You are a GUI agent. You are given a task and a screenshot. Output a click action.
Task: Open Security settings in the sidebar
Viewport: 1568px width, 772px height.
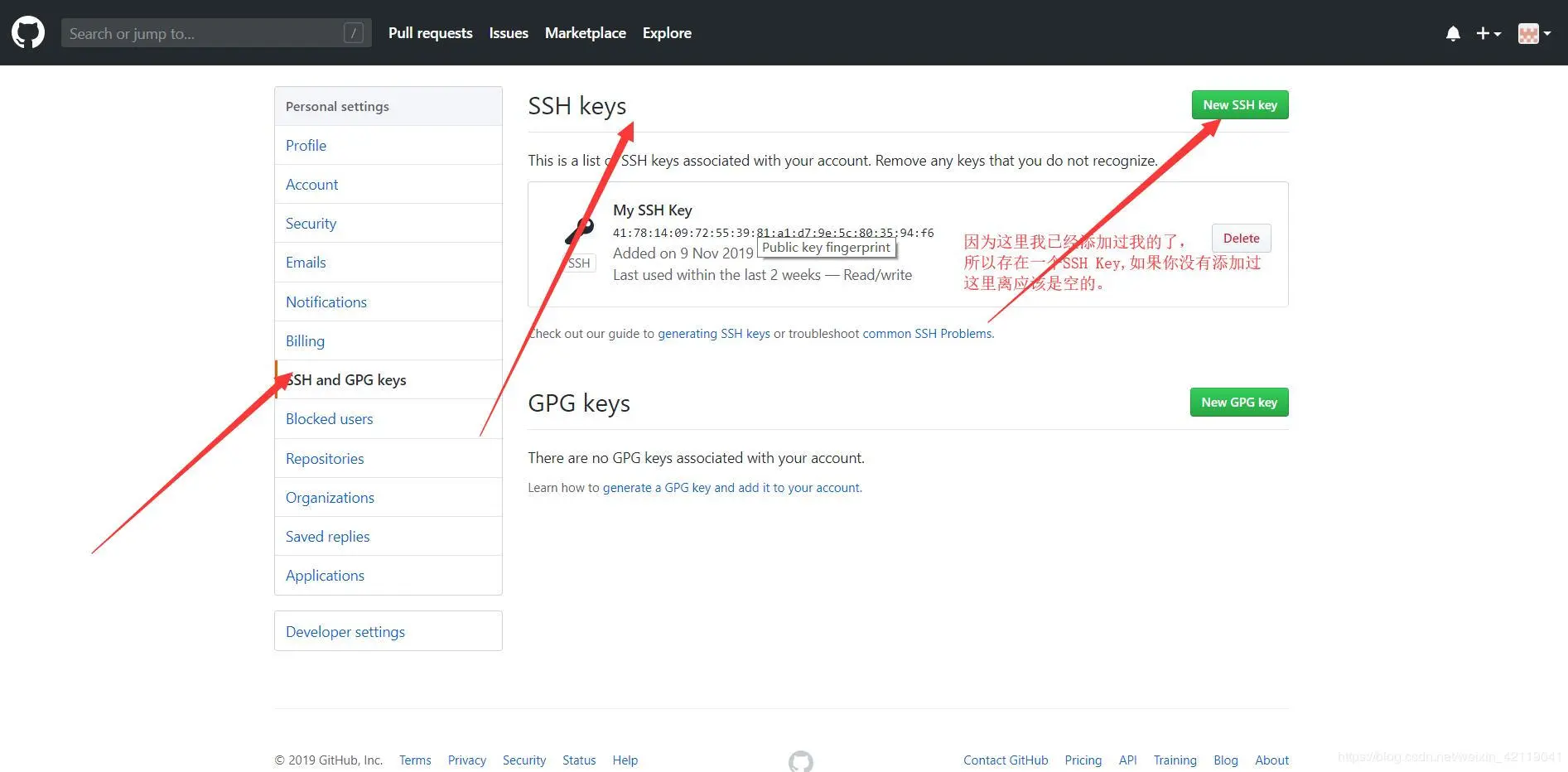388,223
